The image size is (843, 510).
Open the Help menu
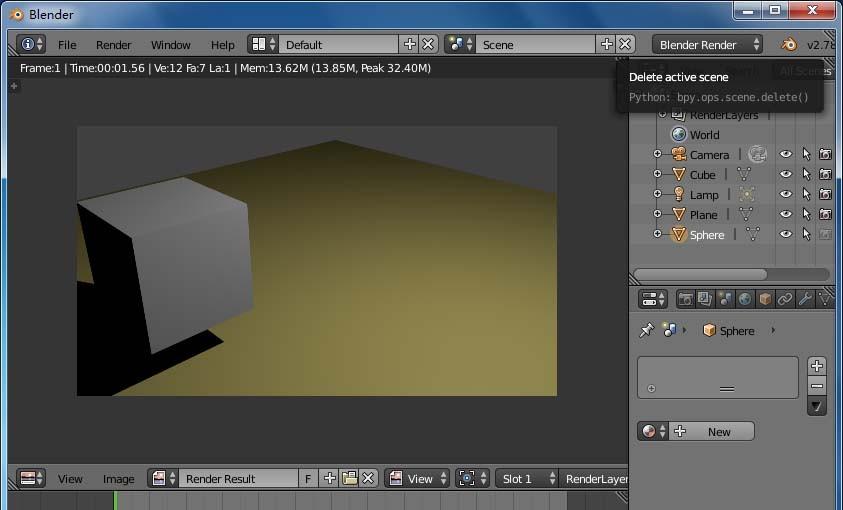(223, 45)
